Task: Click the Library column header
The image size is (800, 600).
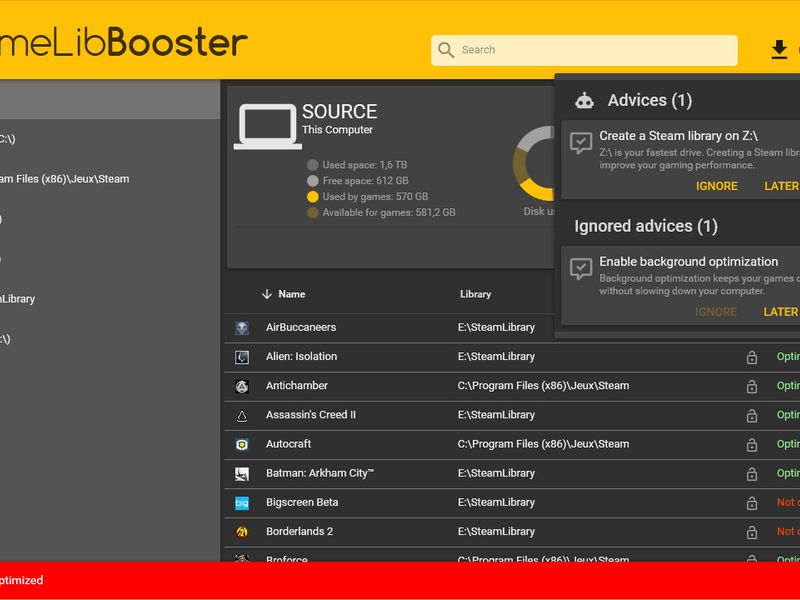Action: coord(475,294)
